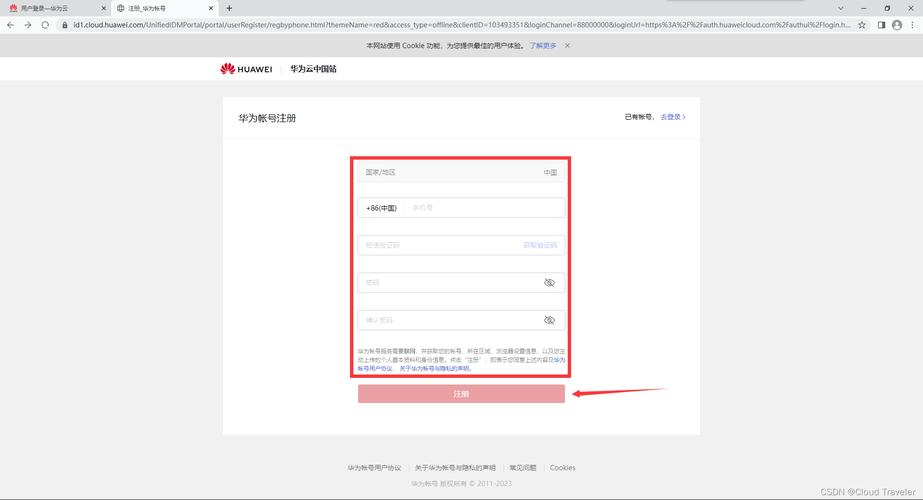Click the 去登录 link
The height and width of the screenshot is (500, 923).
tap(673, 117)
